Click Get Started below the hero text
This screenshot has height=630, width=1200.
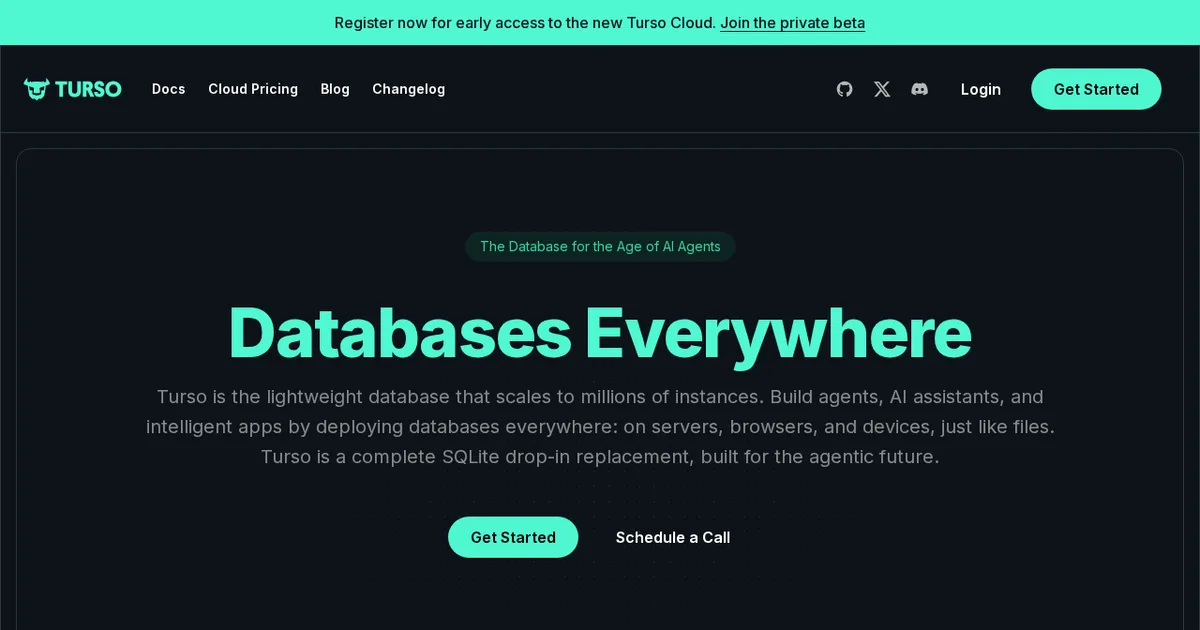coord(513,537)
